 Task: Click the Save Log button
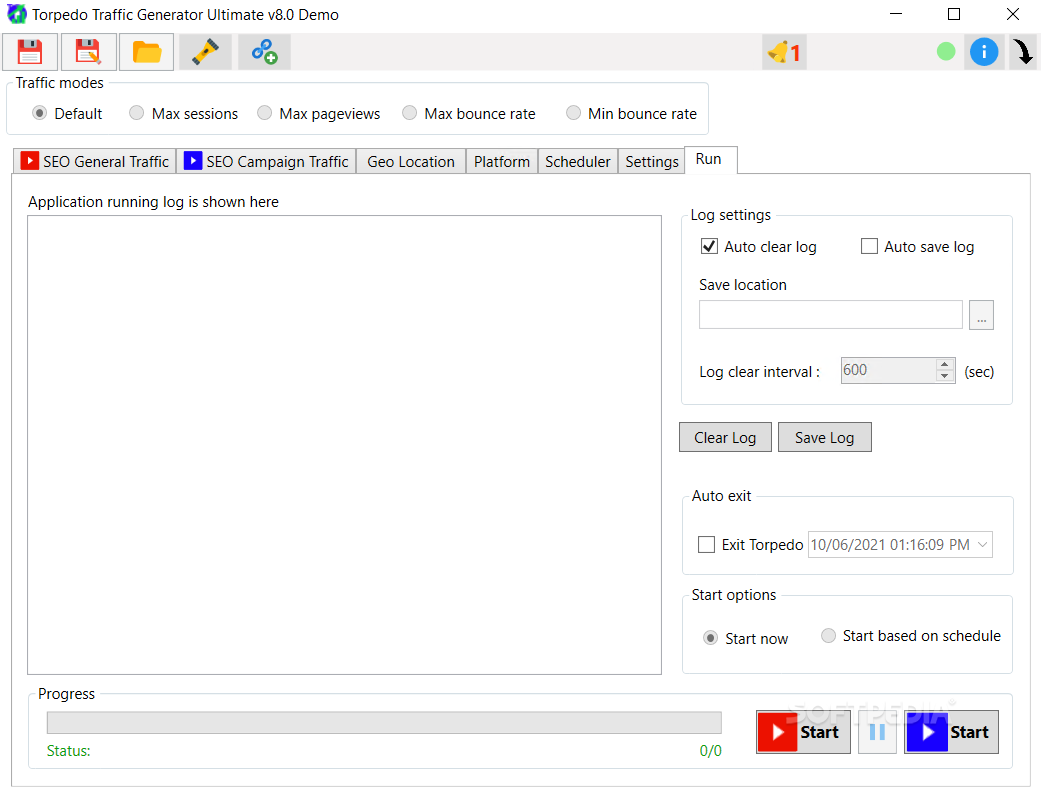coord(824,437)
